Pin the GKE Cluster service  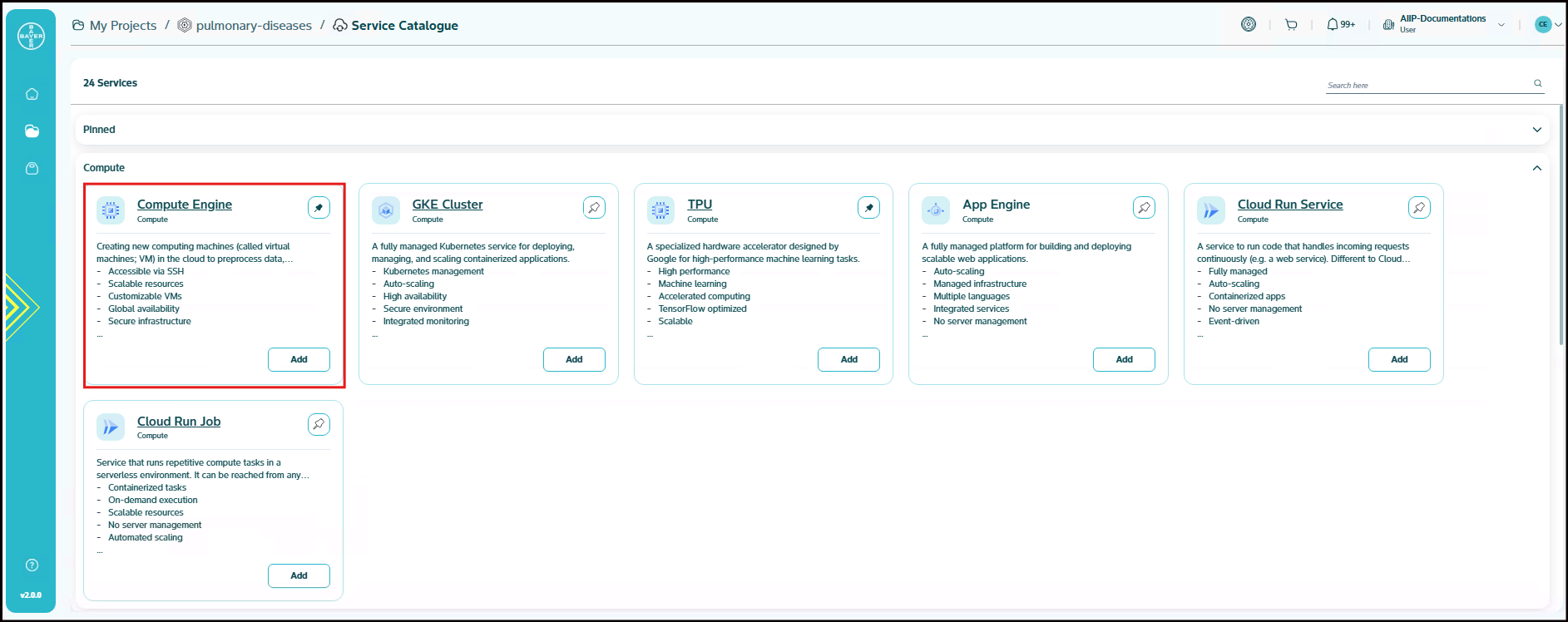pos(594,208)
